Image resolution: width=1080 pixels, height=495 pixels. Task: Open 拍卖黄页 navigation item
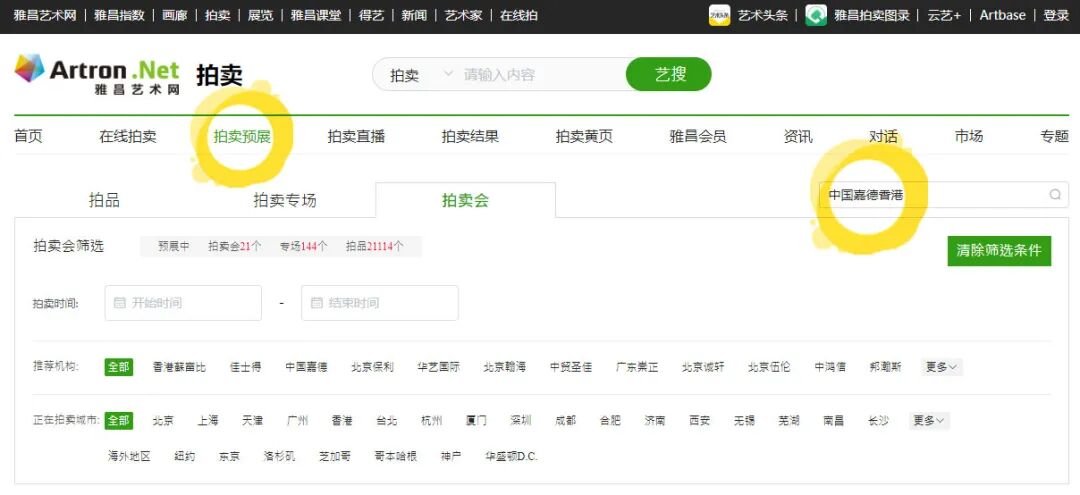(584, 136)
